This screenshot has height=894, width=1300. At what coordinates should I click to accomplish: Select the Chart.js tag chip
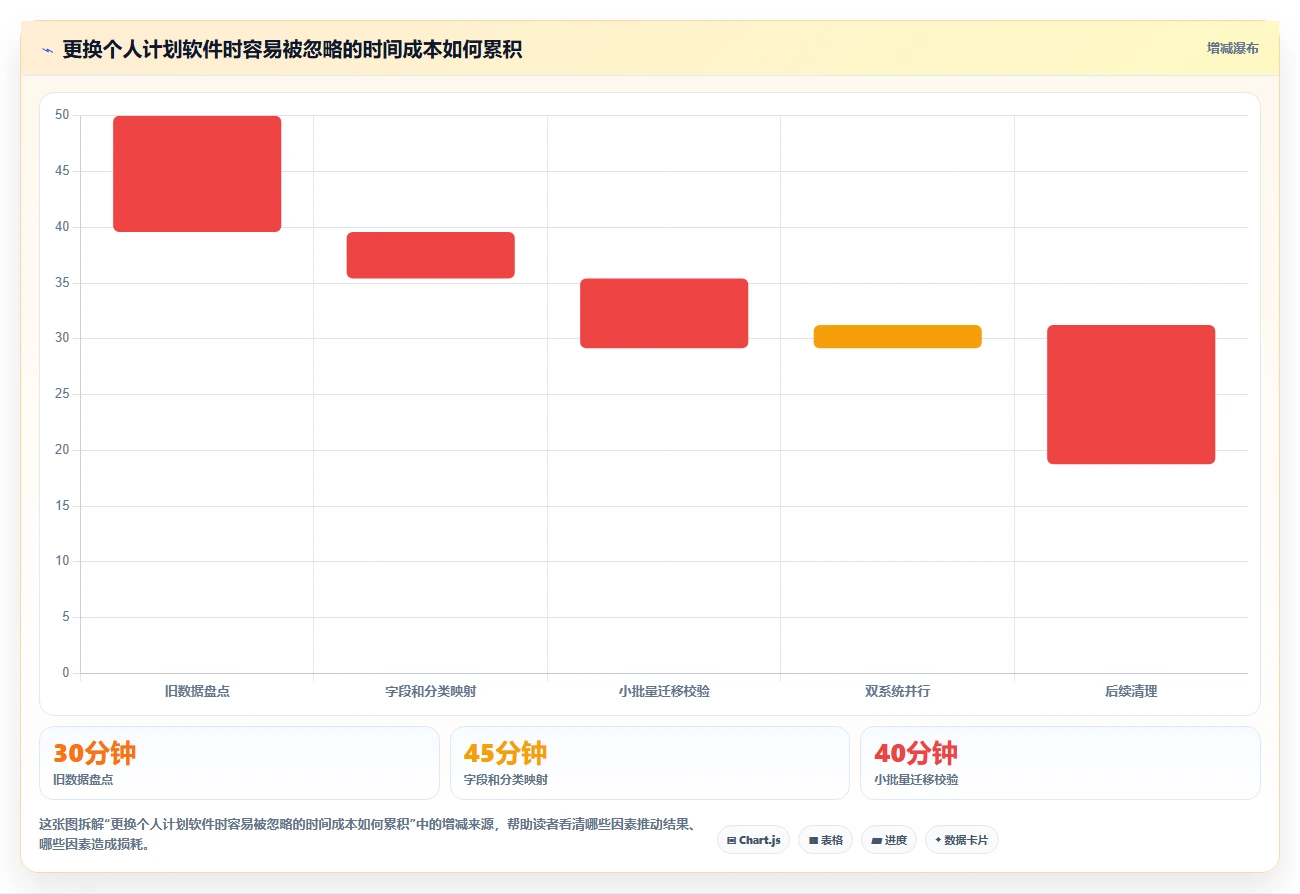coord(753,840)
